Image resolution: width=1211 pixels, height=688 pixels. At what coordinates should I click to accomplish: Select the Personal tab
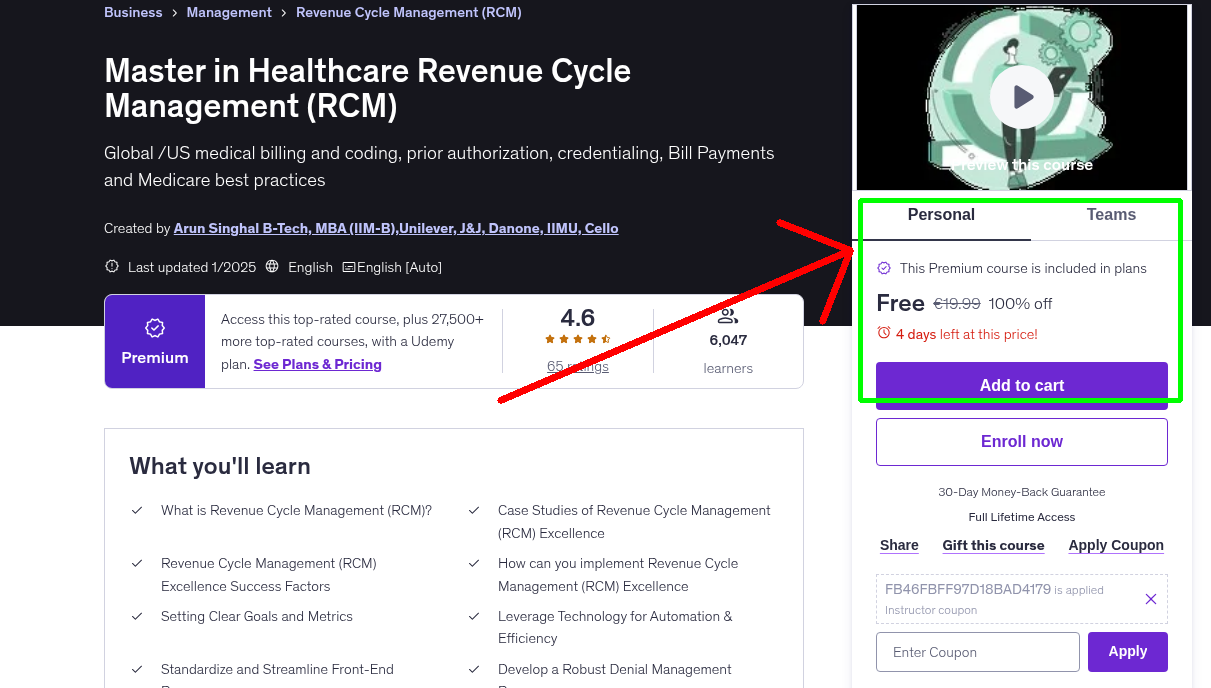[x=941, y=215]
